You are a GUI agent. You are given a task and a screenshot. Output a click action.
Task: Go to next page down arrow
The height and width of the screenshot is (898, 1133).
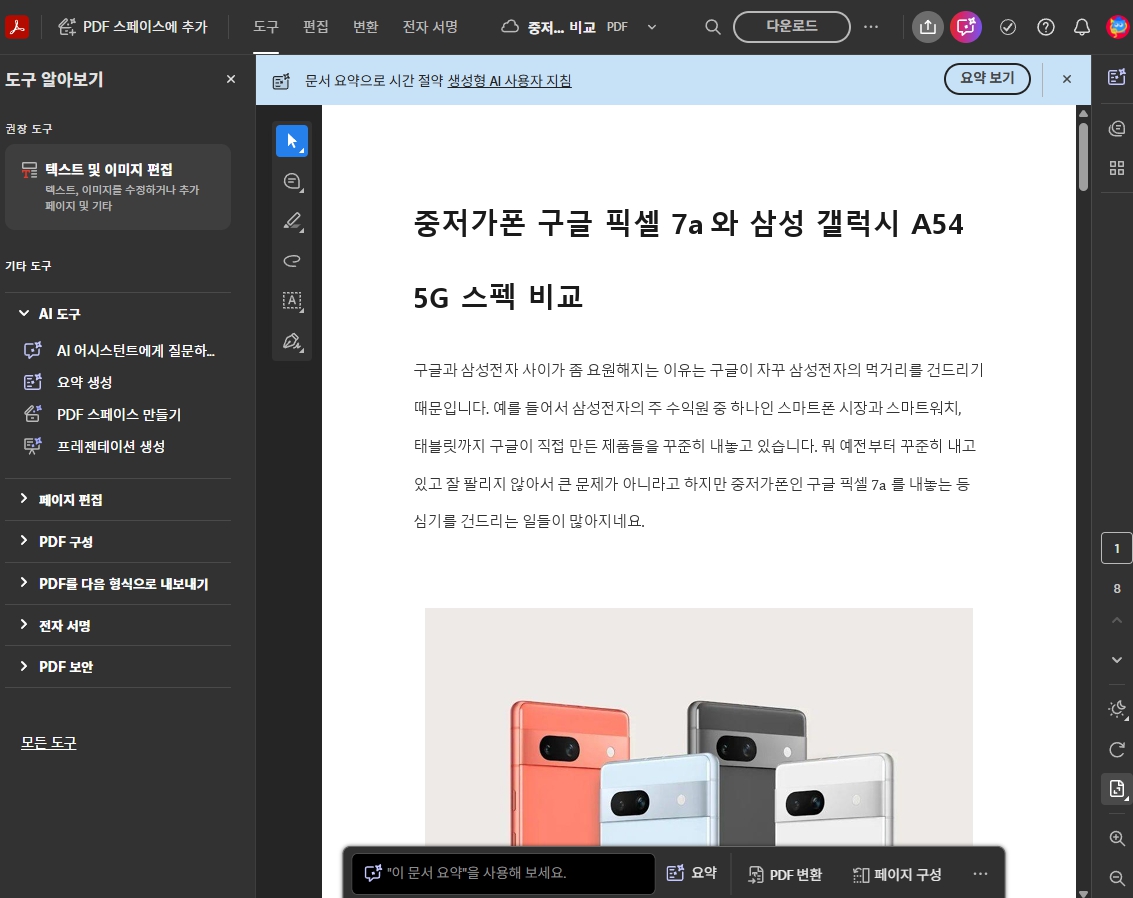click(x=1117, y=660)
